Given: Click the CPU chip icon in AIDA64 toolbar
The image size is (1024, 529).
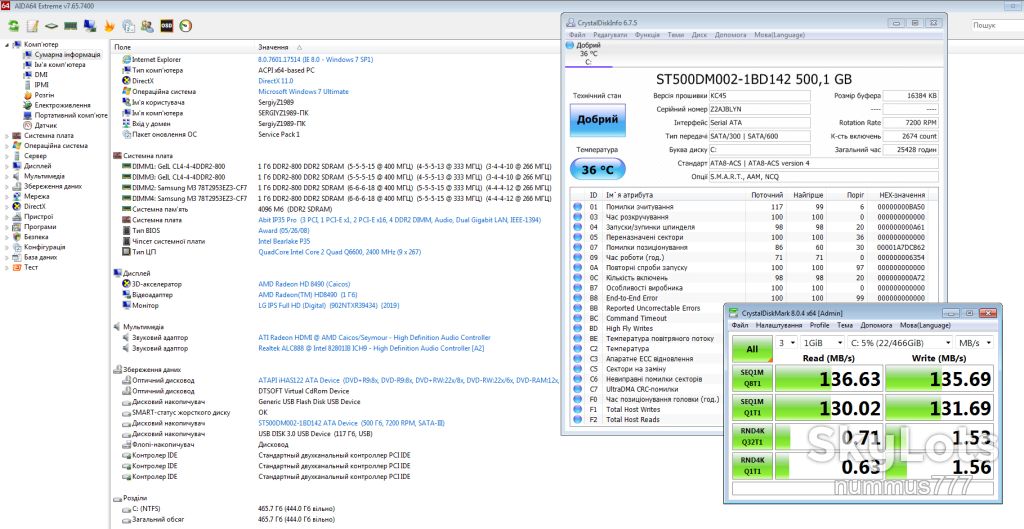Looking at the screenshot, I should click(52, 26).
